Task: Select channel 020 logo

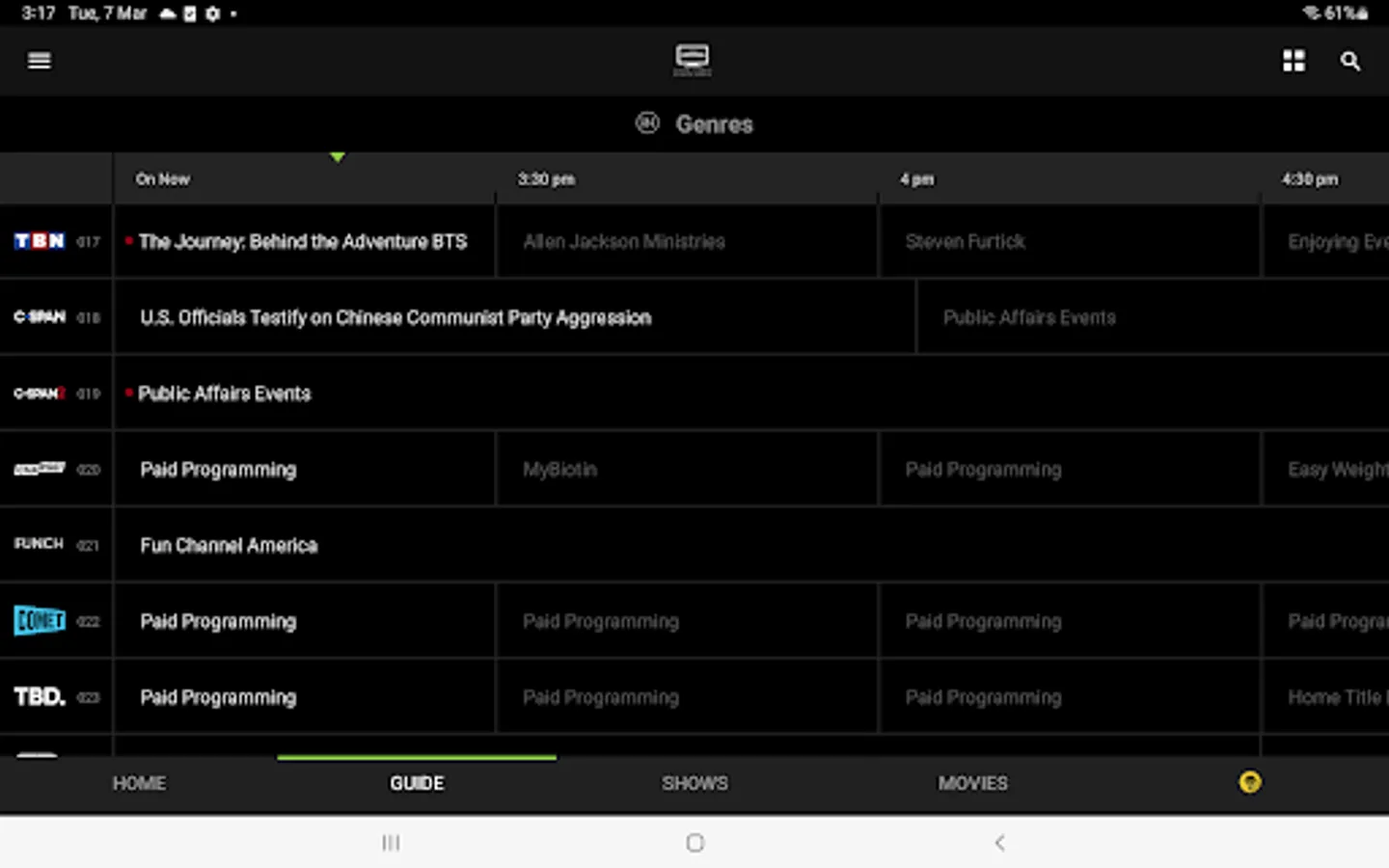Action: [40, 469]
